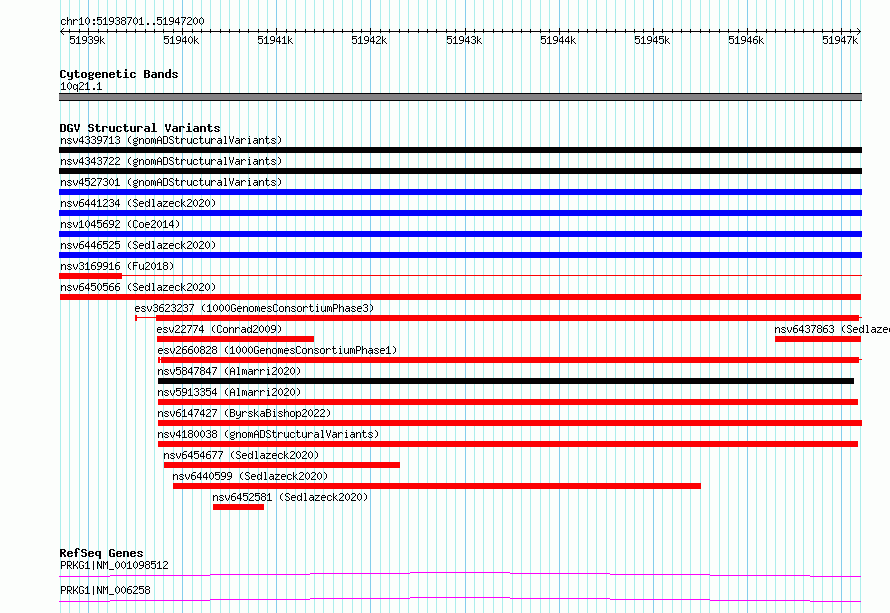890x613 pixels.
Task: Open the nsv6440599 Sedlazeck2020 label
Action: coord(250,476)
